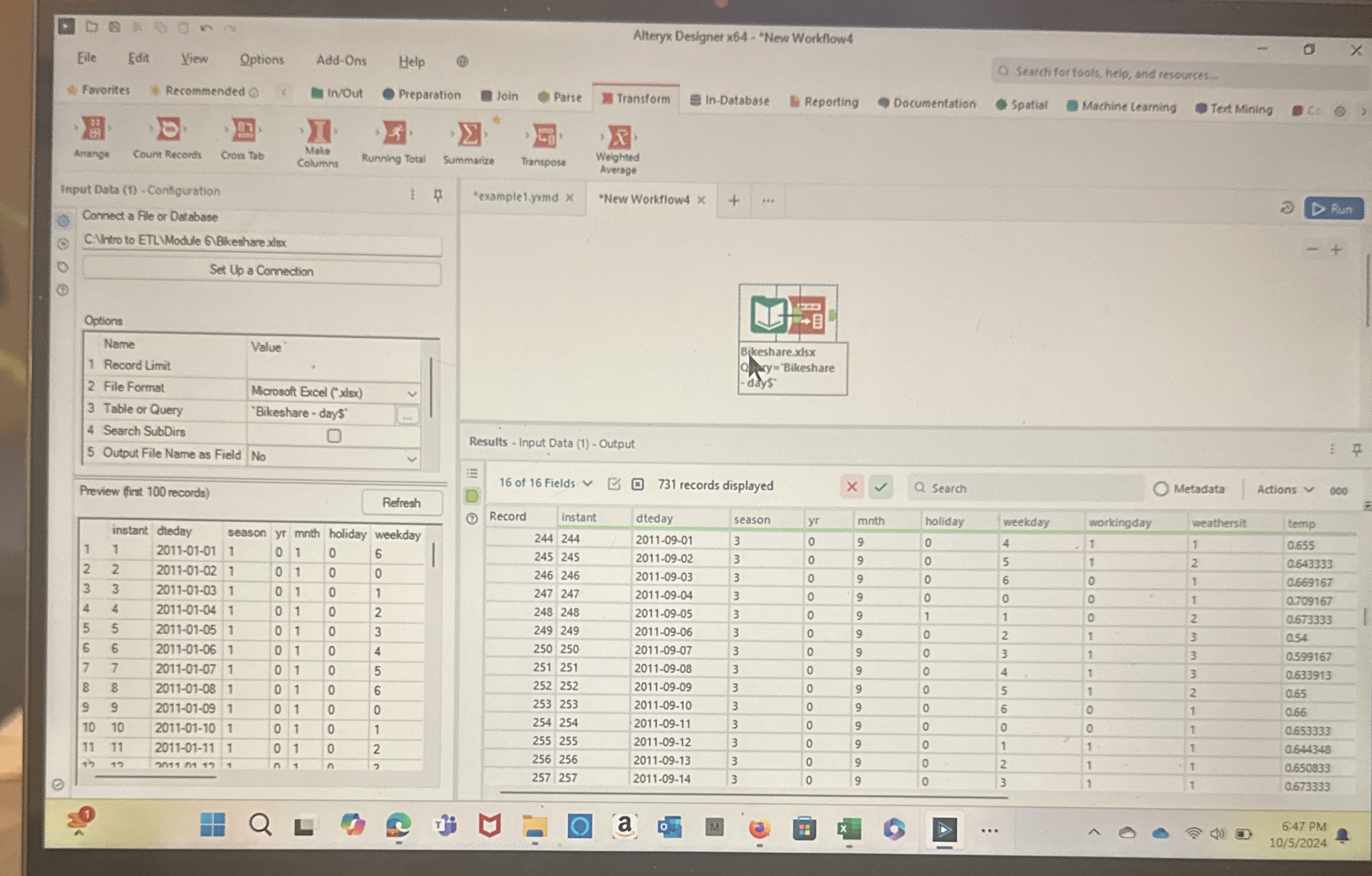Open the Table or Query browse dialog
The width and height of the screenshot is (1372, 876).
(x=408, y=415)
